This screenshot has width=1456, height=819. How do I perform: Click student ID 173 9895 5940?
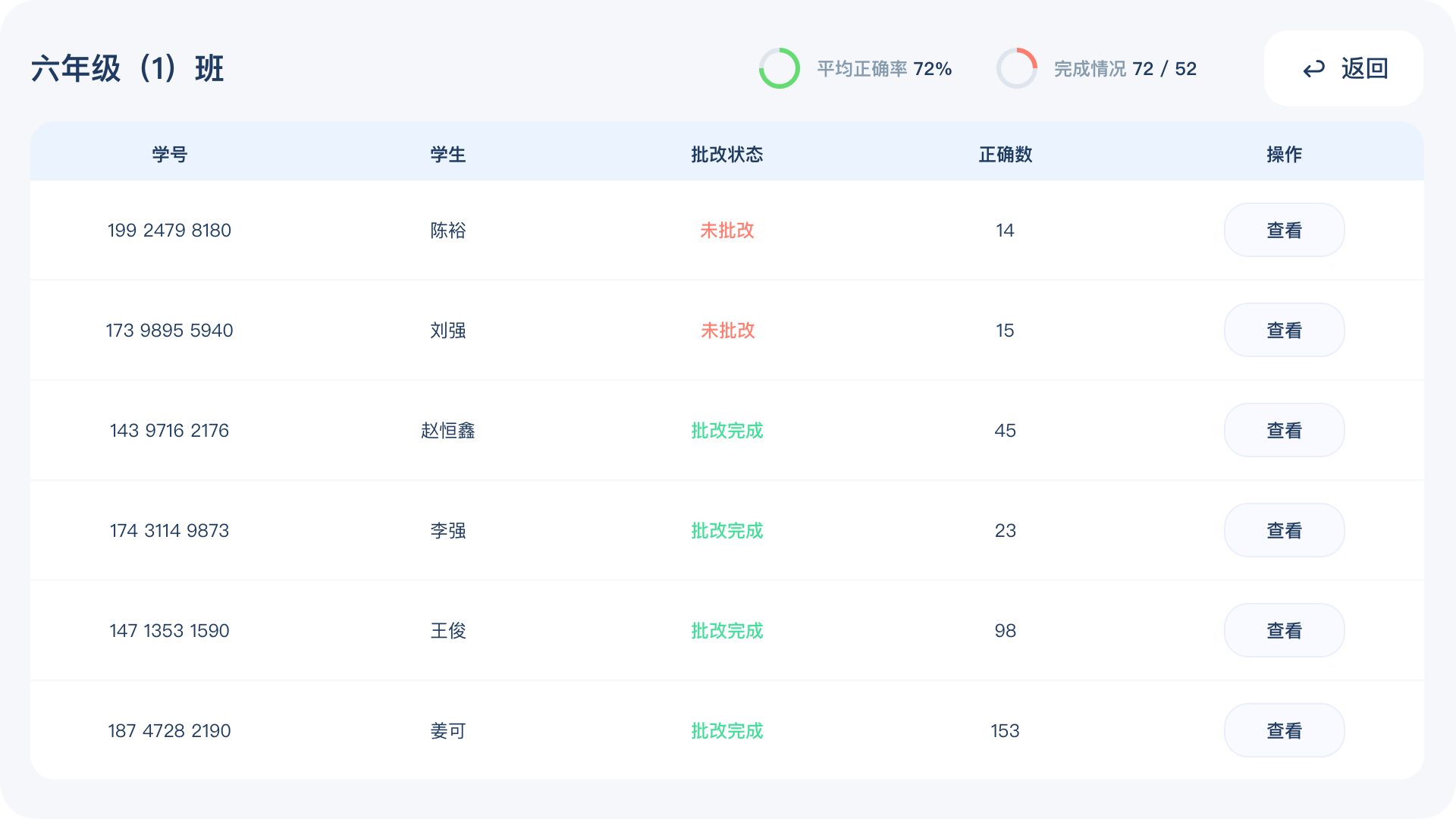pos(169,331)
